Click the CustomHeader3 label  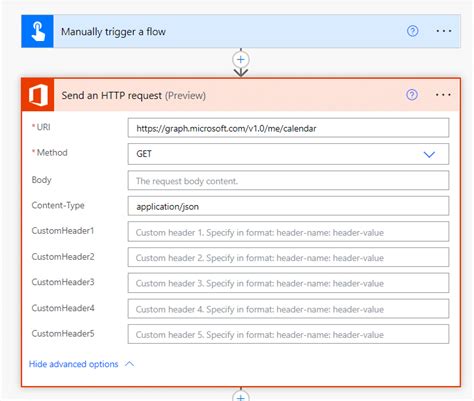(x=63, y=282)
